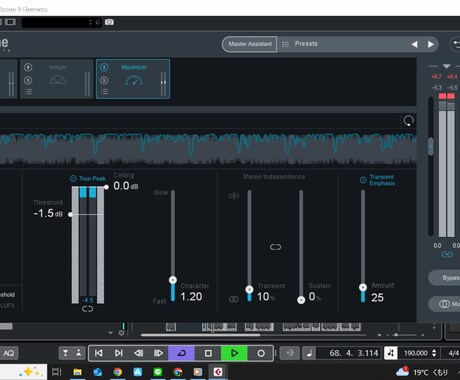Click the Stop transport button

coord(208,353)
